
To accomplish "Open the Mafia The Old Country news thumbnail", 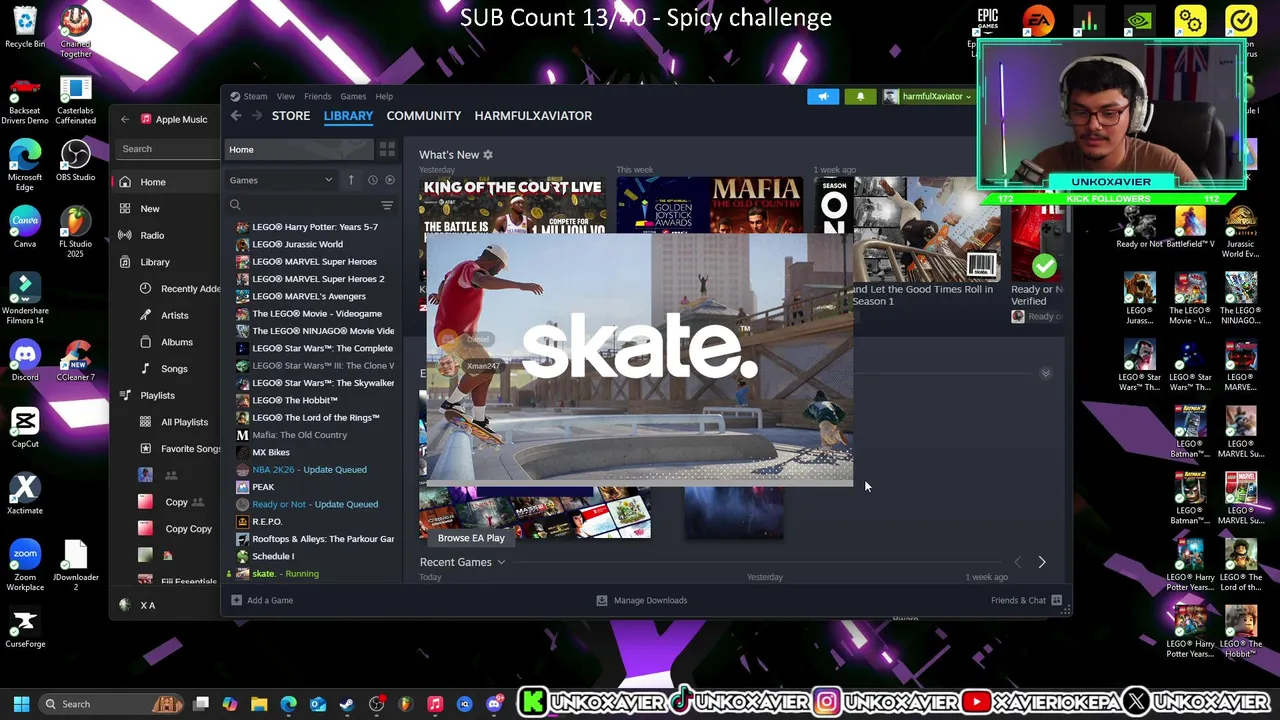I will click(709, 206).
